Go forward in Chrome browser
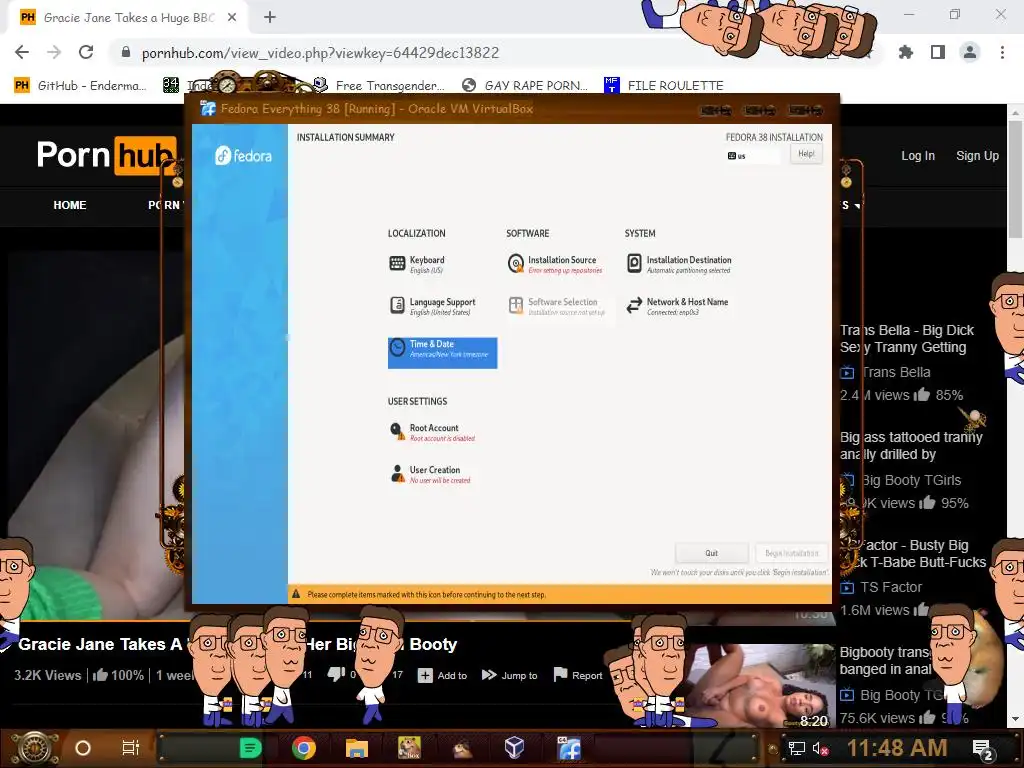Screen dimensions: 1024x768 pos(54,52)
